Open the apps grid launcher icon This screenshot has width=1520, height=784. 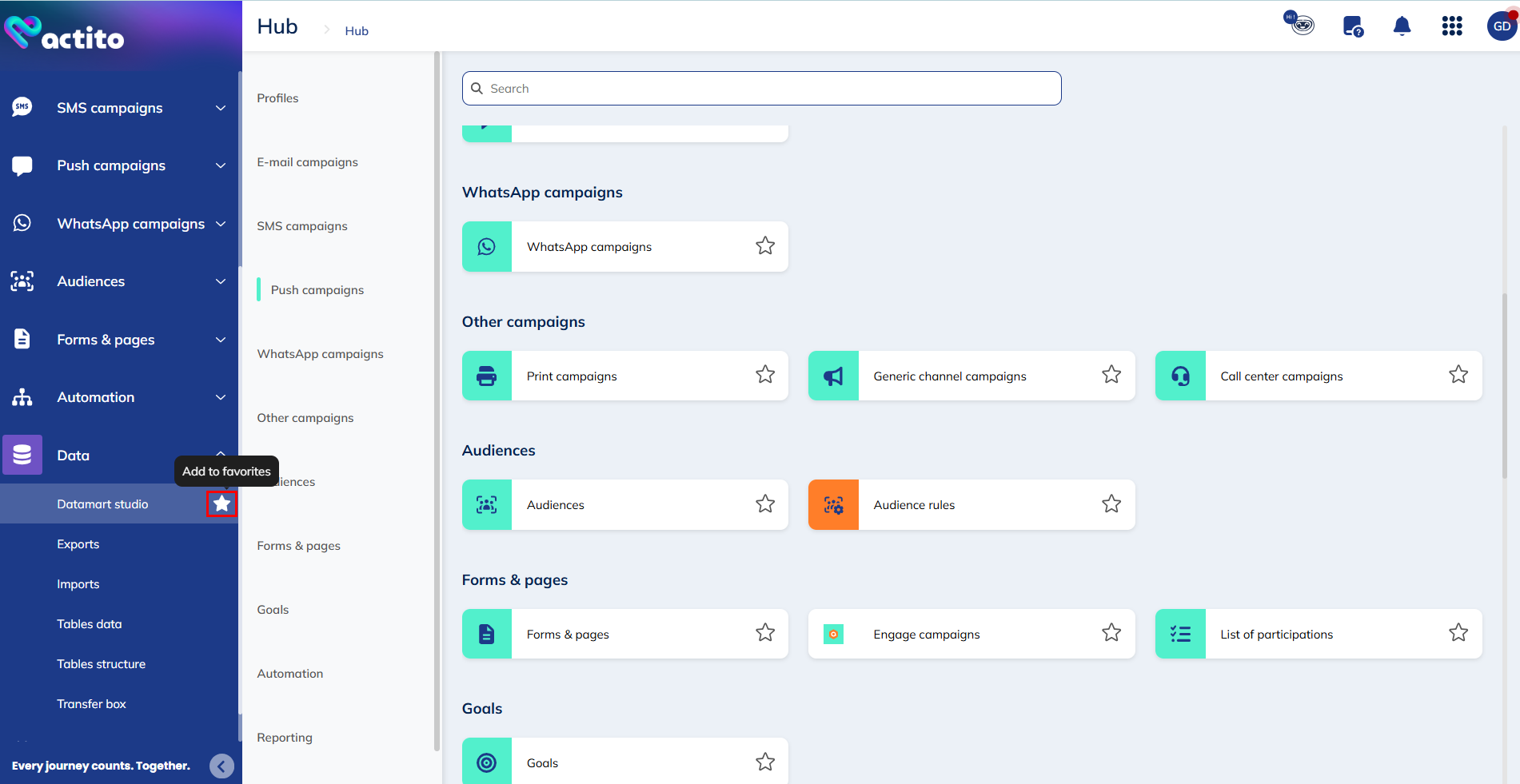point(1452,26)
